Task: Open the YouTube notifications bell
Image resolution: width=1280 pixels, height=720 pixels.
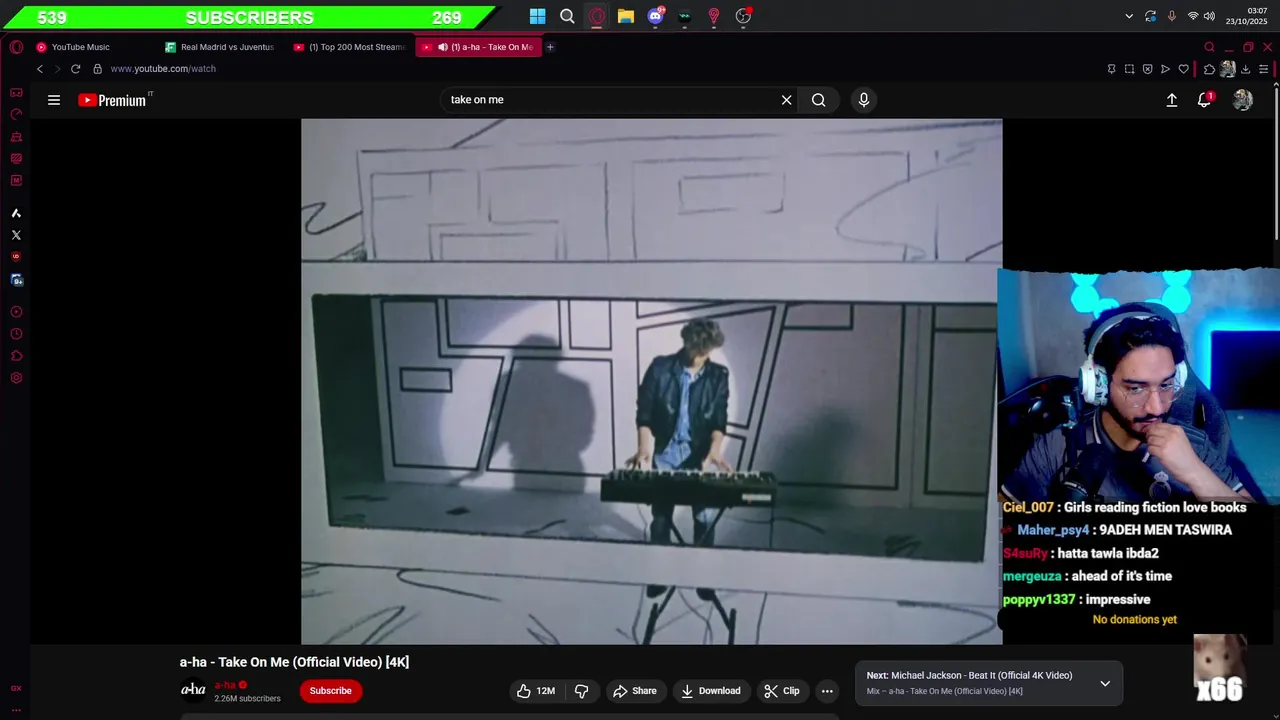Action: pos(1204,100)
